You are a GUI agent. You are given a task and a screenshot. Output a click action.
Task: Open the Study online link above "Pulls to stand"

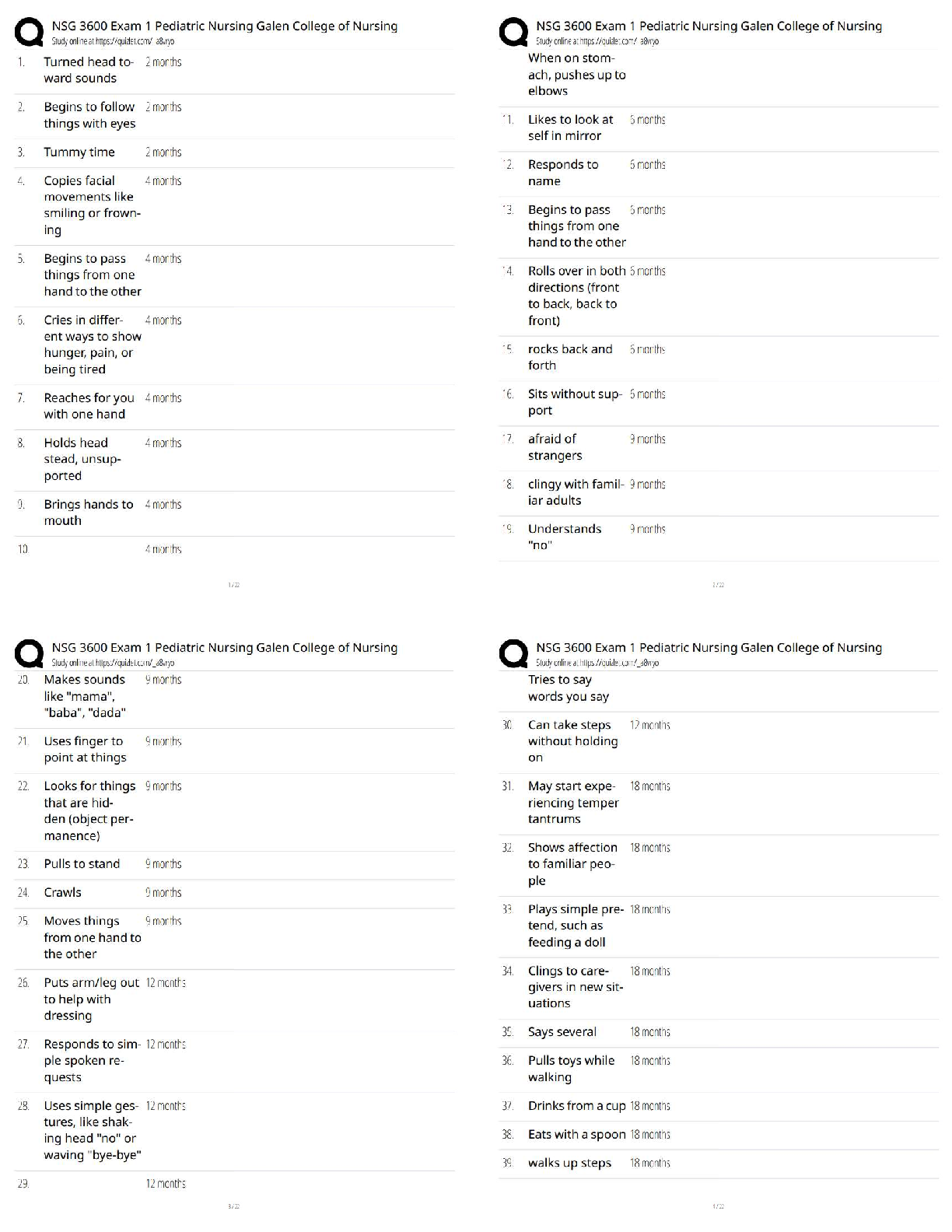click(113, 663)
